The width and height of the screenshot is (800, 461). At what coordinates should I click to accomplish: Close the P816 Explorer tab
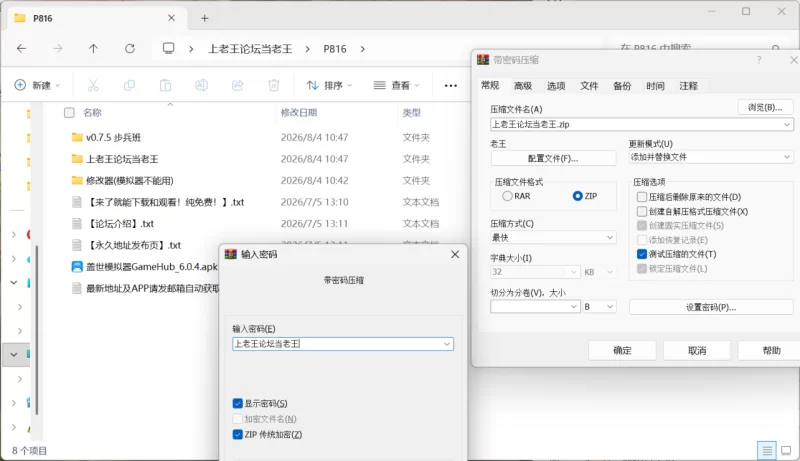171,18
